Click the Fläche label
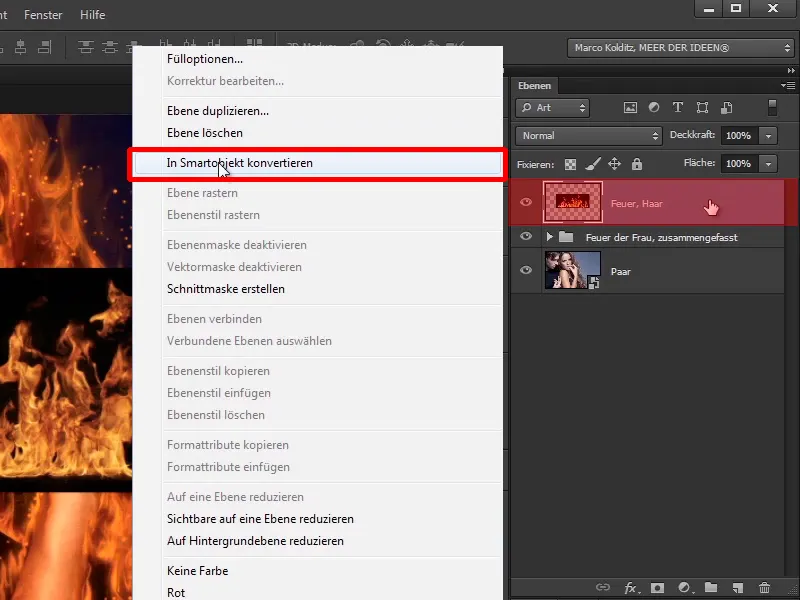Screen dimensions: 800x600 click(x=700, y=163)
